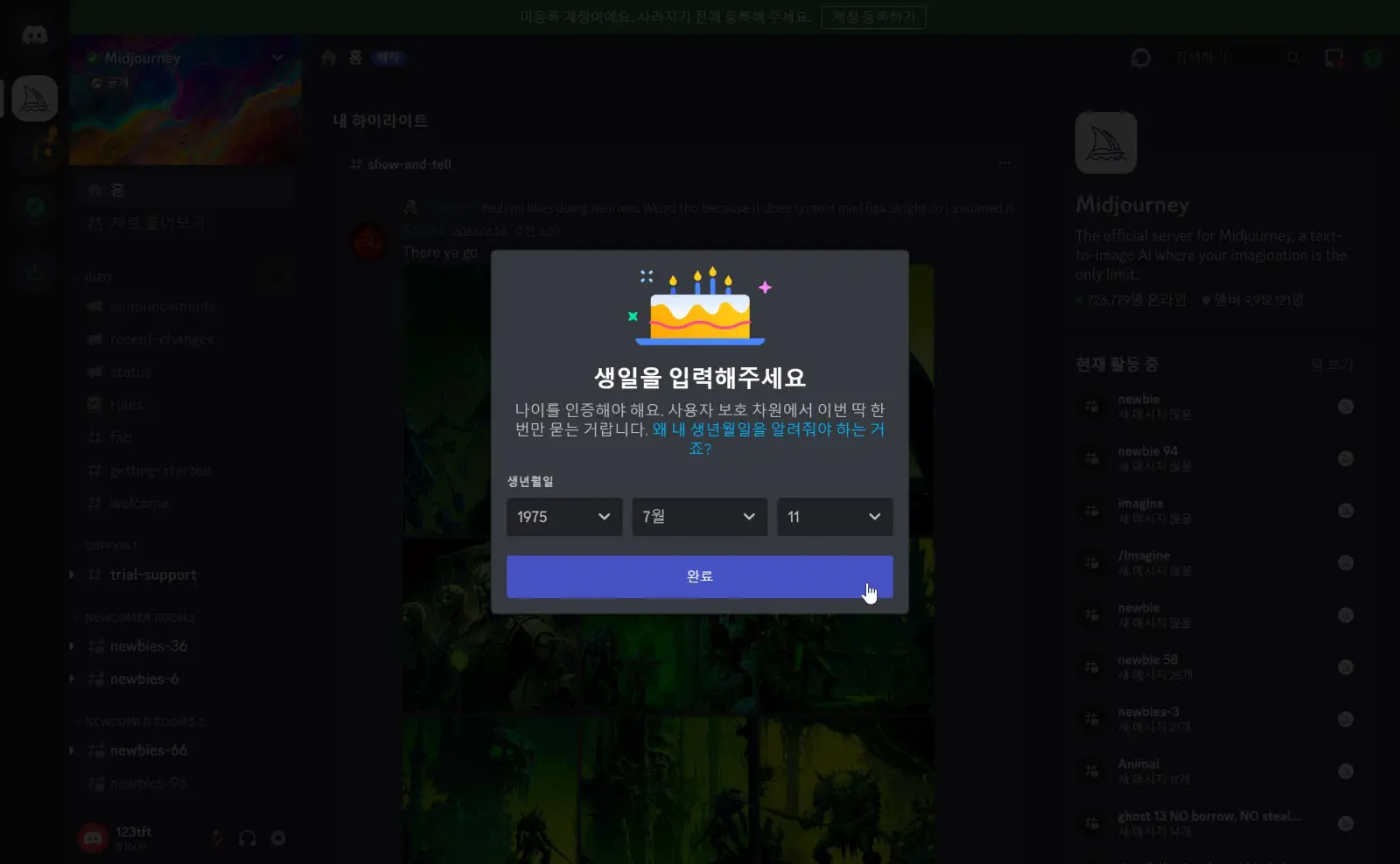Open Discord home direct messages icon
1400x864 pixels.
tap(34, 35)
